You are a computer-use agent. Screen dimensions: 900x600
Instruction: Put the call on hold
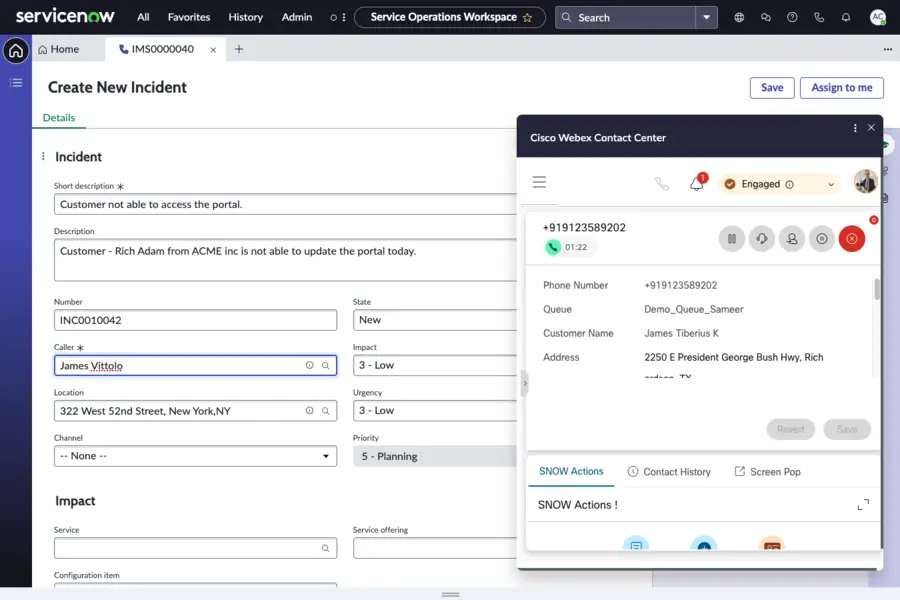[732, 239]
